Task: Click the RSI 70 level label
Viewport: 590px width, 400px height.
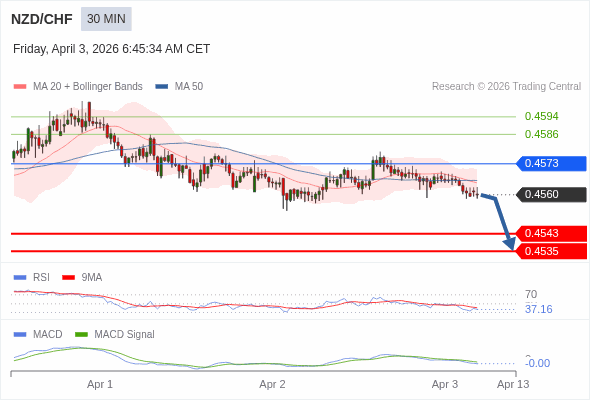Action: click(x=531, y=294)
